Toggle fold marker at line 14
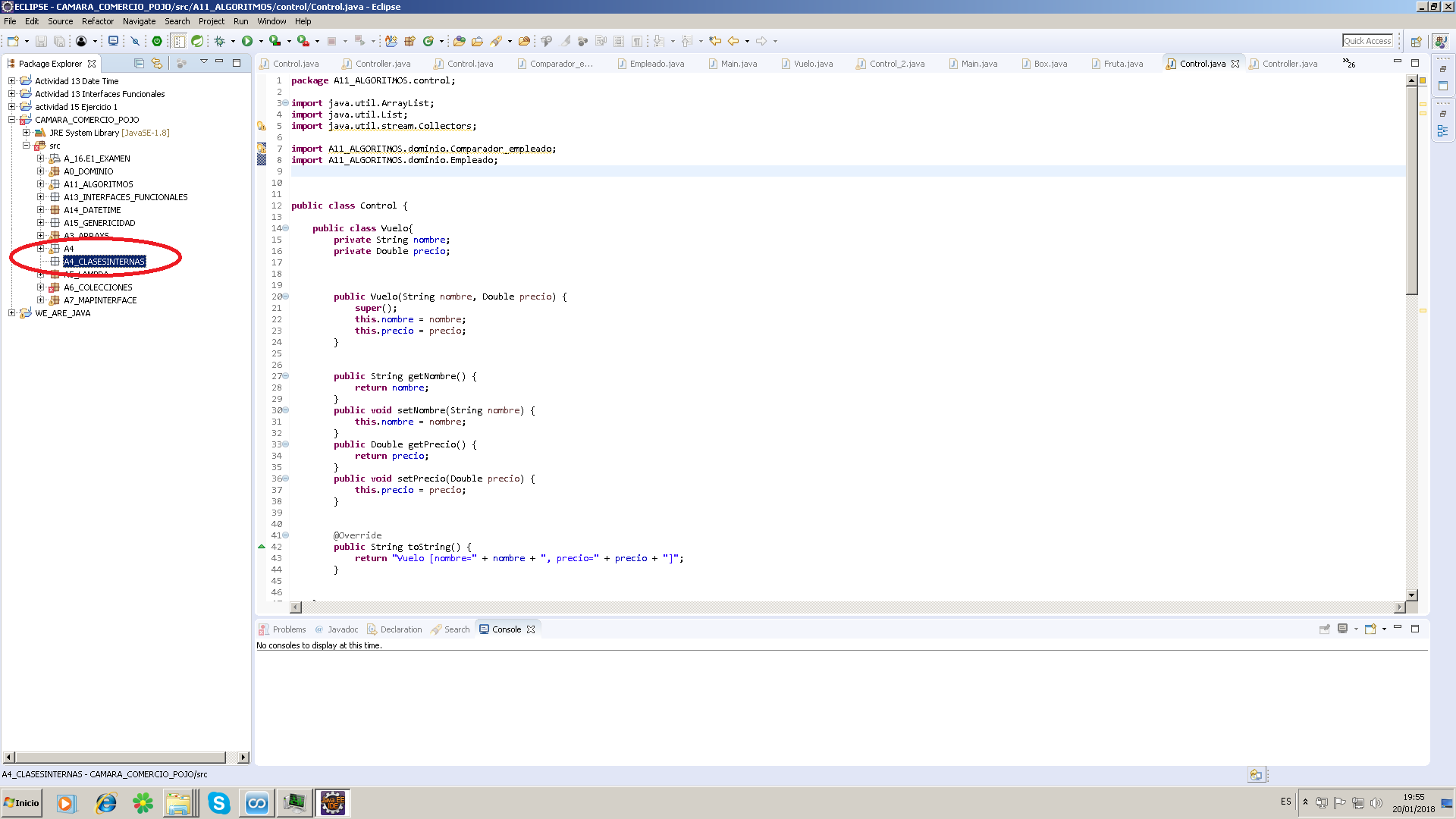The image size is (1456, 819). point(286,228)
